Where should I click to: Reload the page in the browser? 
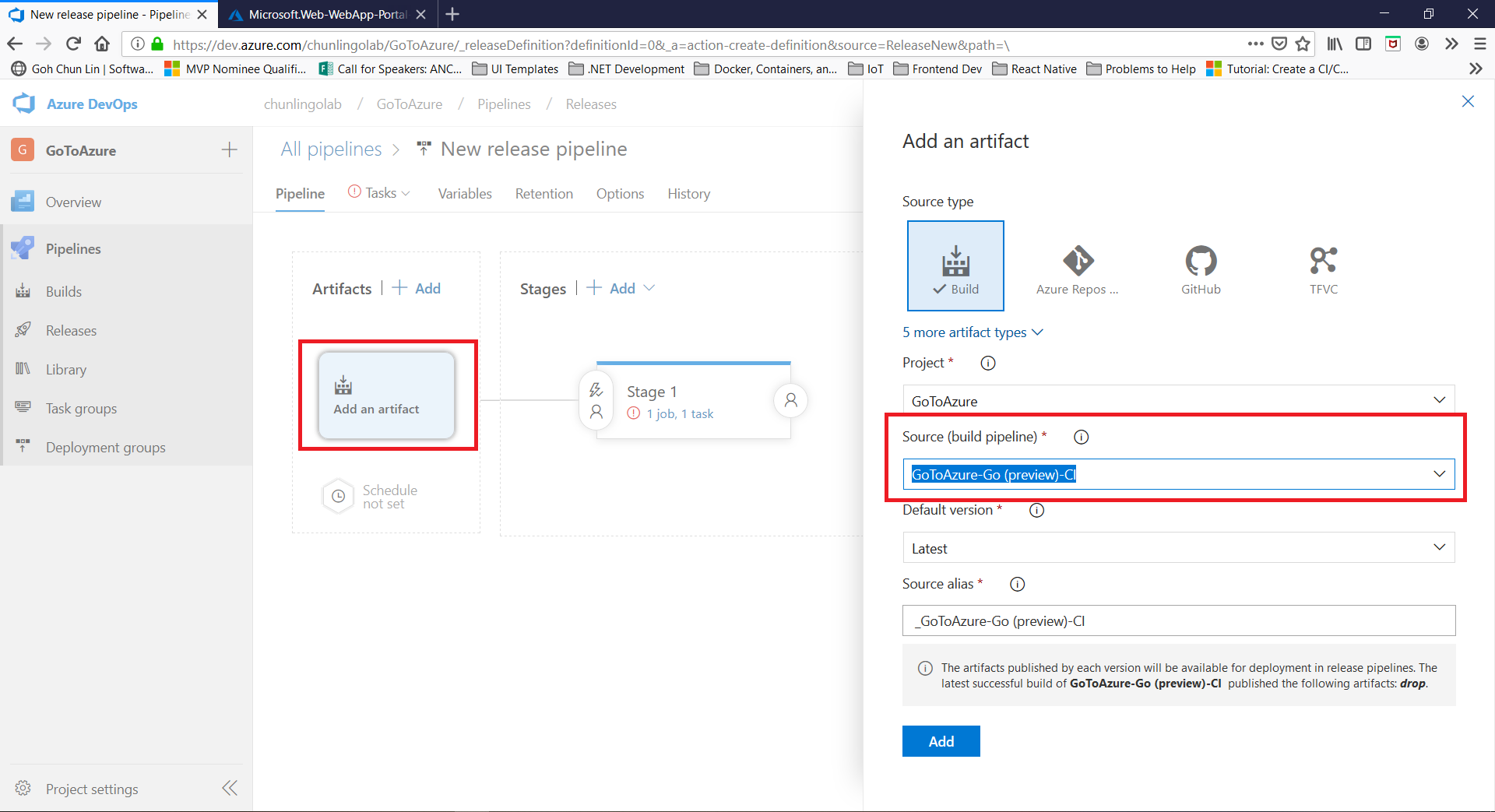pos(73,44)
